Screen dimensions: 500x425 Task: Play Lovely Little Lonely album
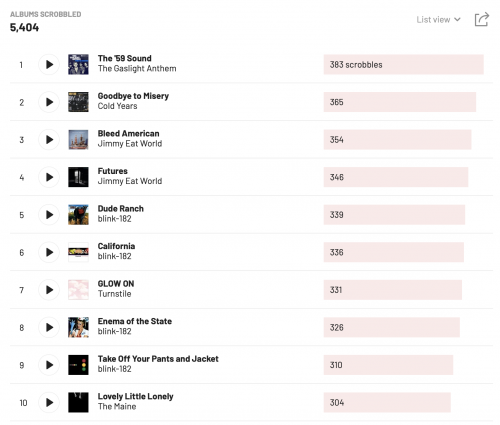pyautogui.click(x=49, y=402)
